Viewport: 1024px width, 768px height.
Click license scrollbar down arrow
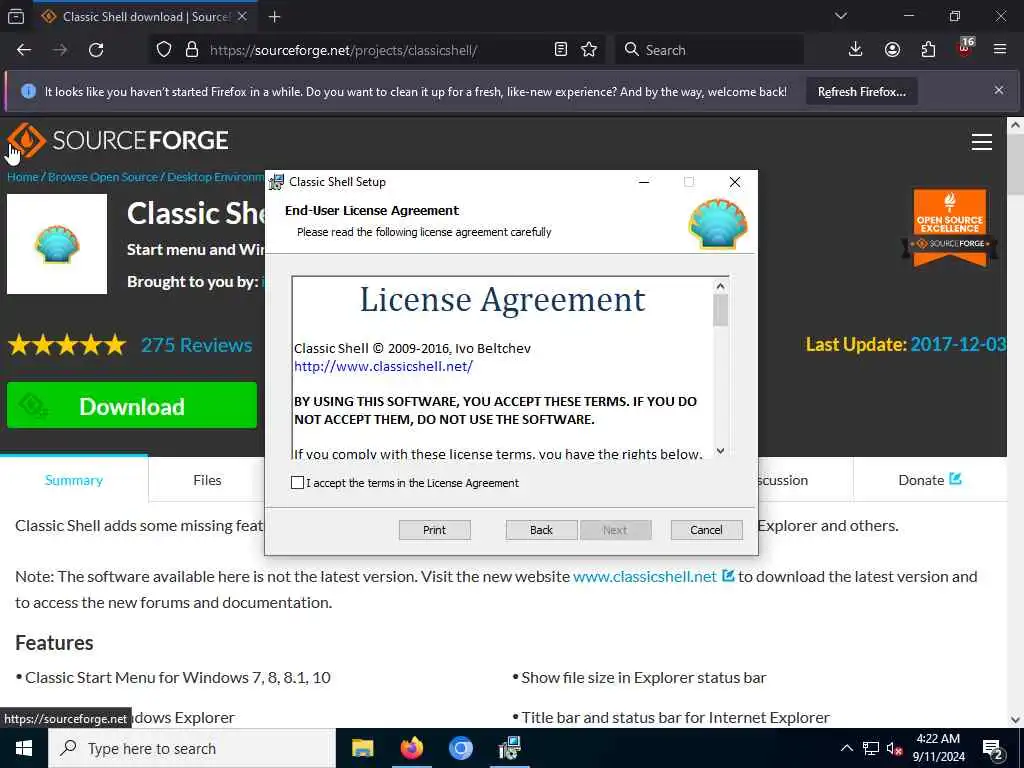[720, 451]
